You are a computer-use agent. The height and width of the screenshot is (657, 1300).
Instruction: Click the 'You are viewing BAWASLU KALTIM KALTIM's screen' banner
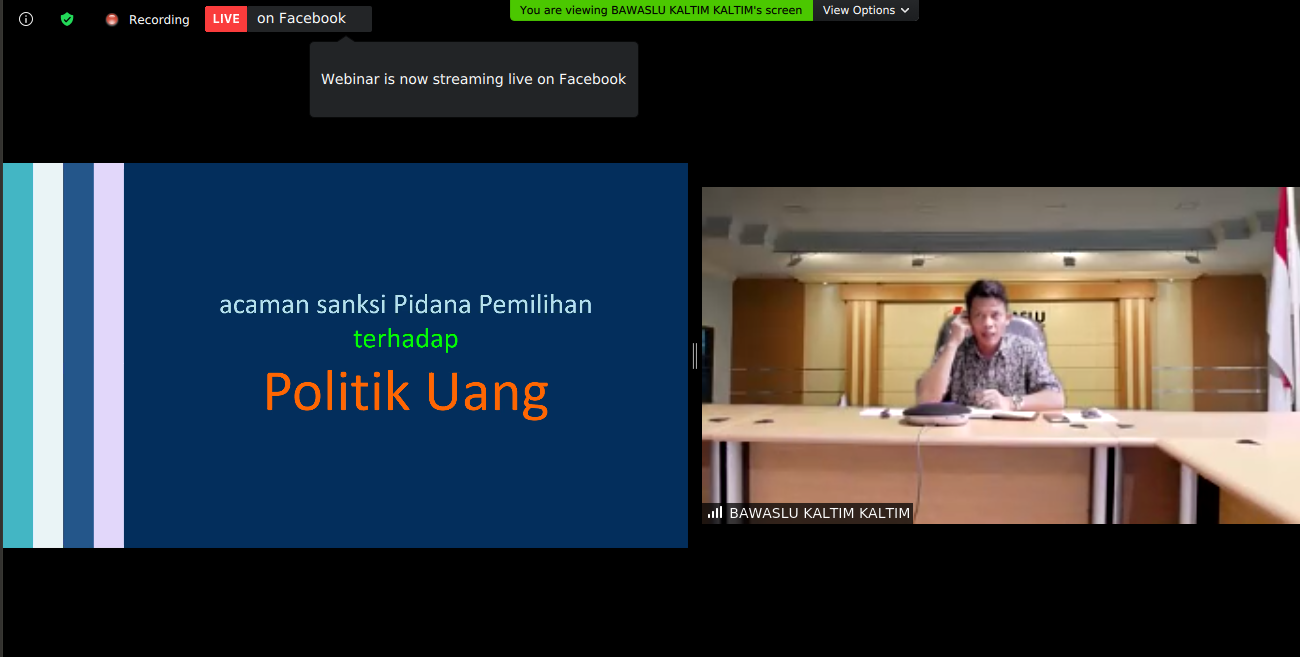(661, 10)
